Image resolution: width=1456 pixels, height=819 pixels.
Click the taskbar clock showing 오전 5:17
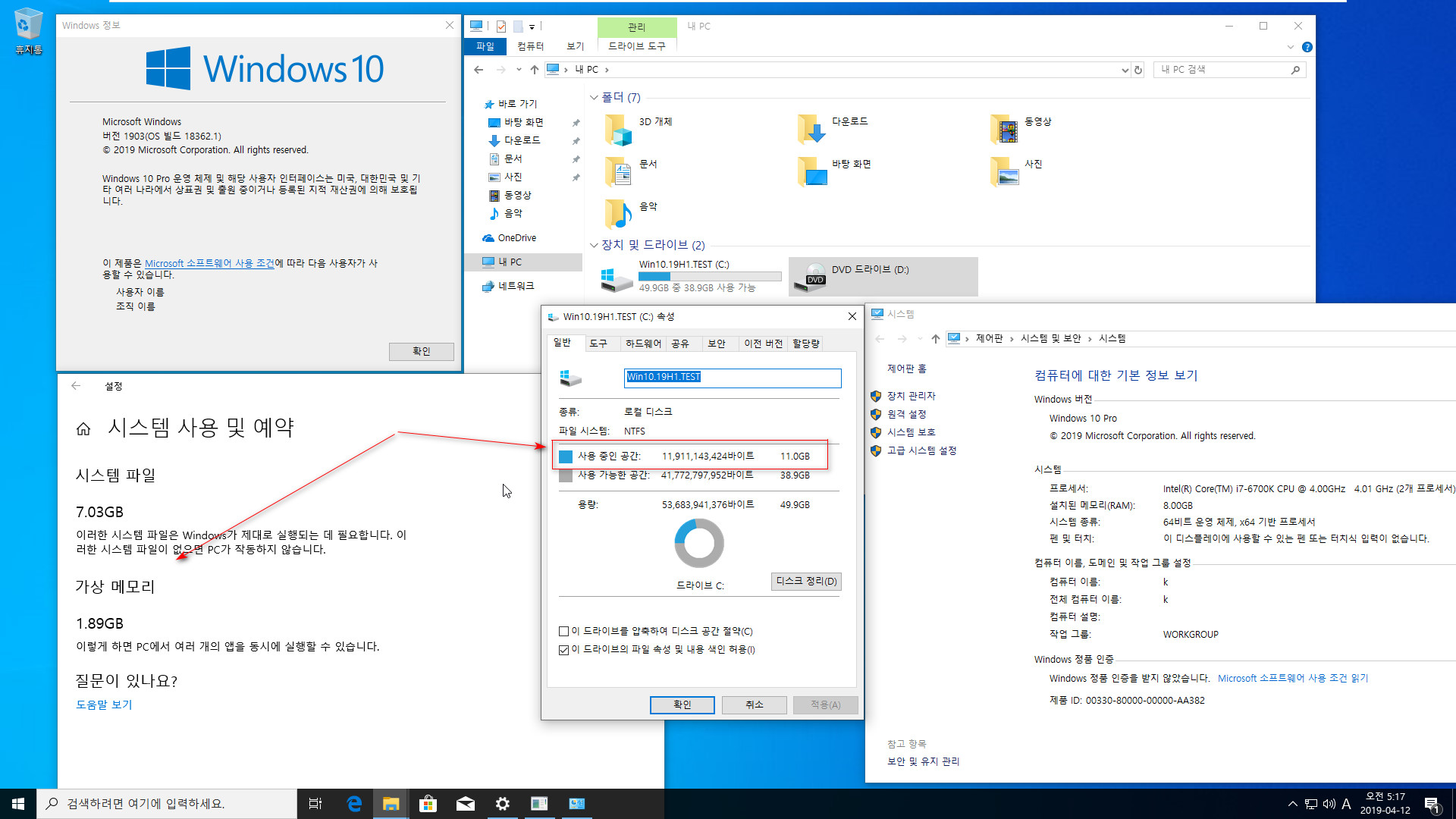[1385, 804]
